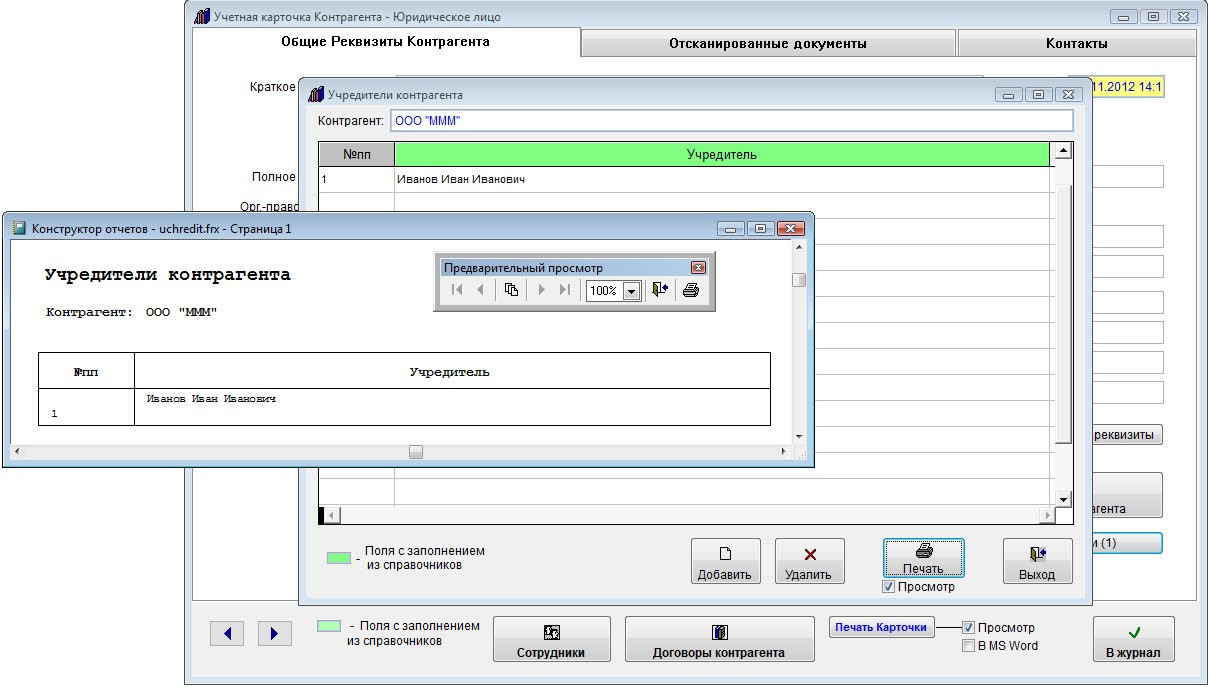
Task: Maximize the Конструктор отчетов window
Action: [761, 228]
